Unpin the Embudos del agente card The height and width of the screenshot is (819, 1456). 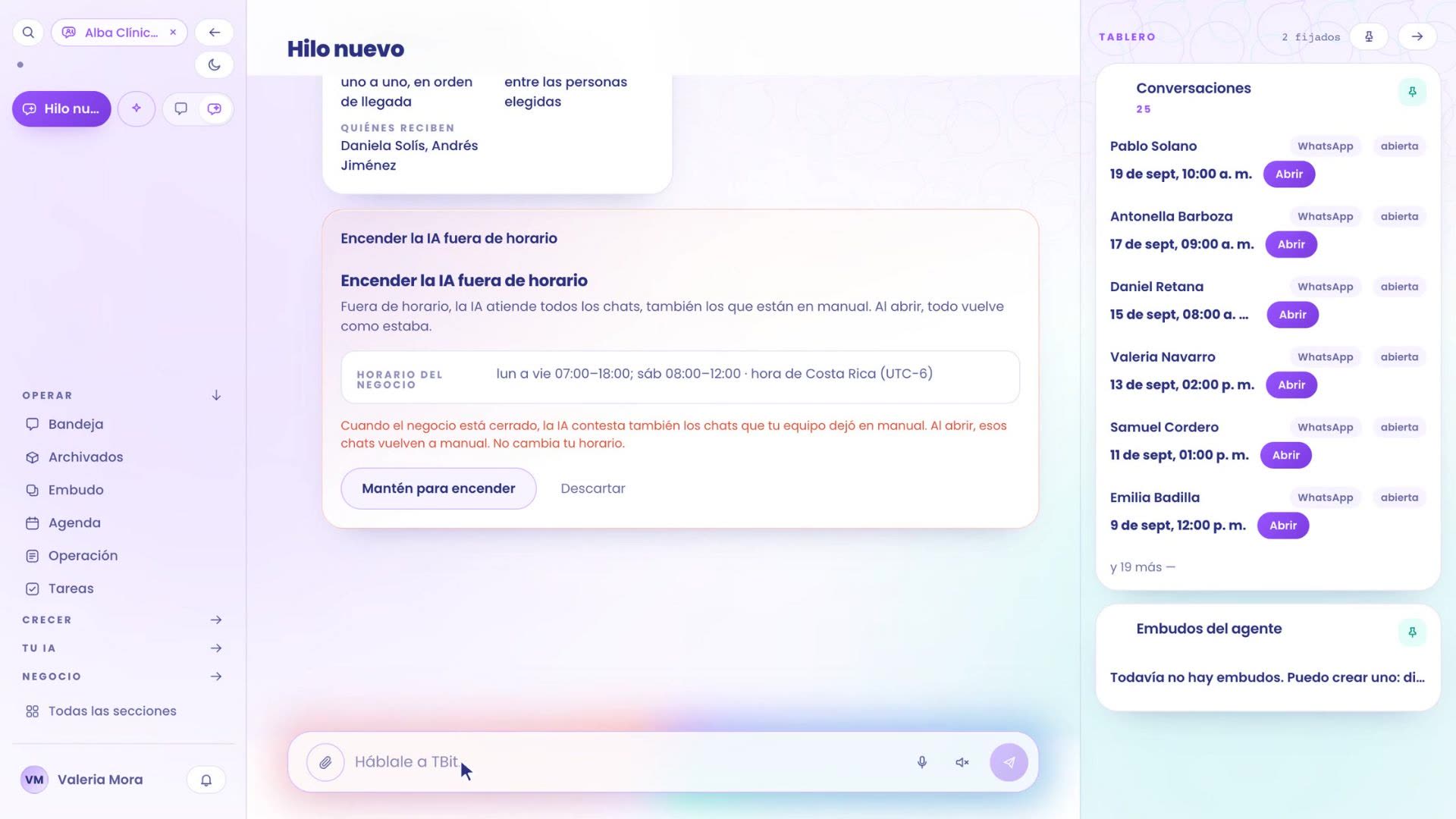click(x=1412, y=632)
